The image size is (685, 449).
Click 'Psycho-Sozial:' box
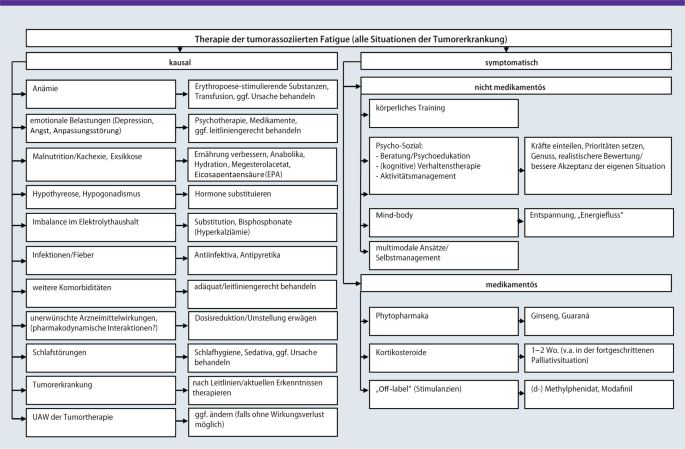click(444, 166)
